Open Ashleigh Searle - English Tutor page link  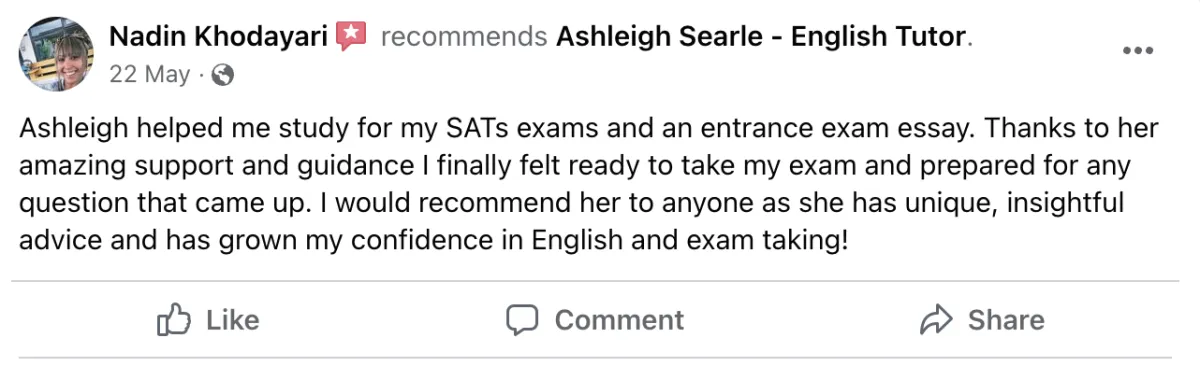[x=762, y=38]
